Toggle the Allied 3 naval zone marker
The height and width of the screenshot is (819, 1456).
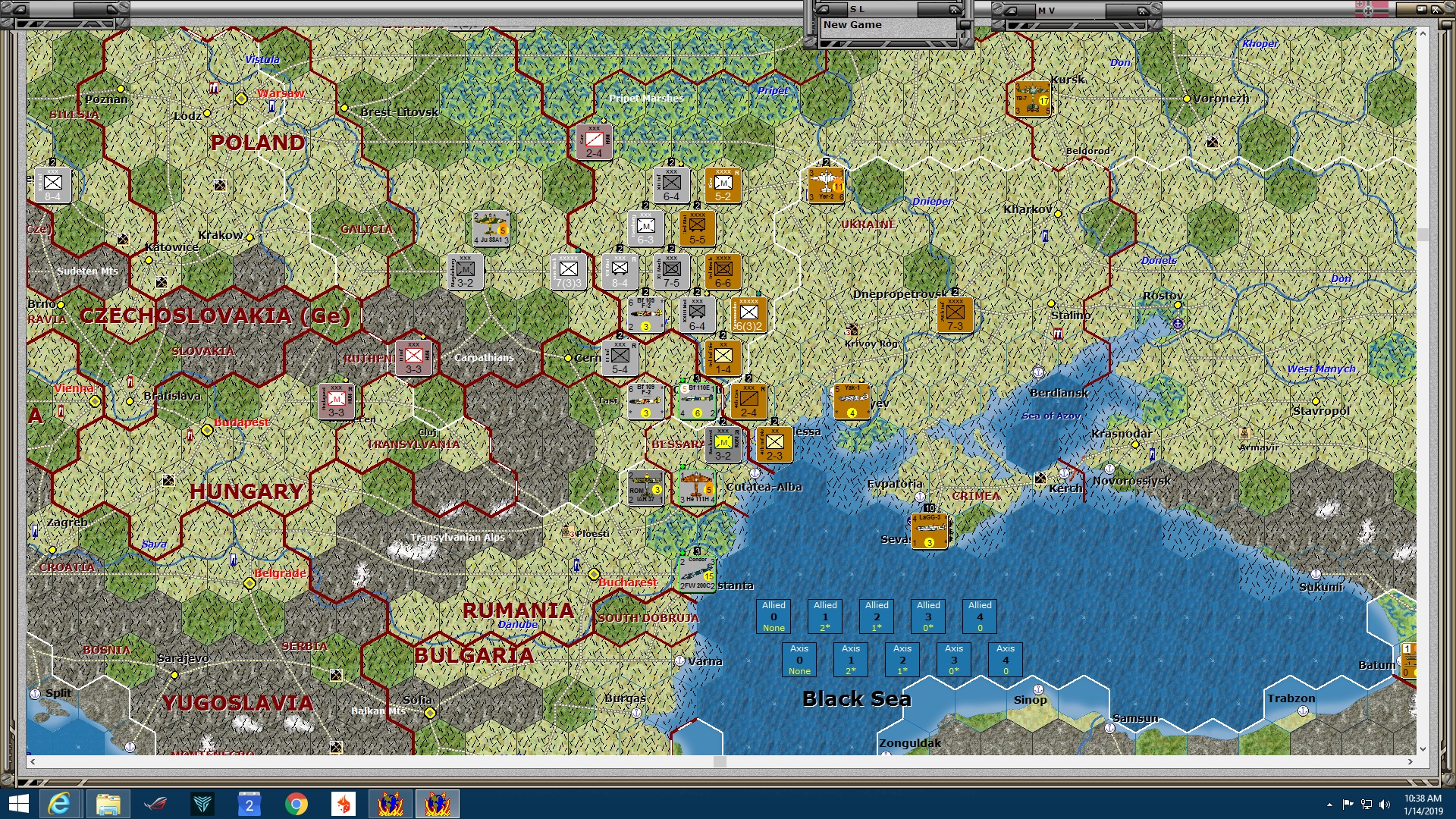pos(928,616)
